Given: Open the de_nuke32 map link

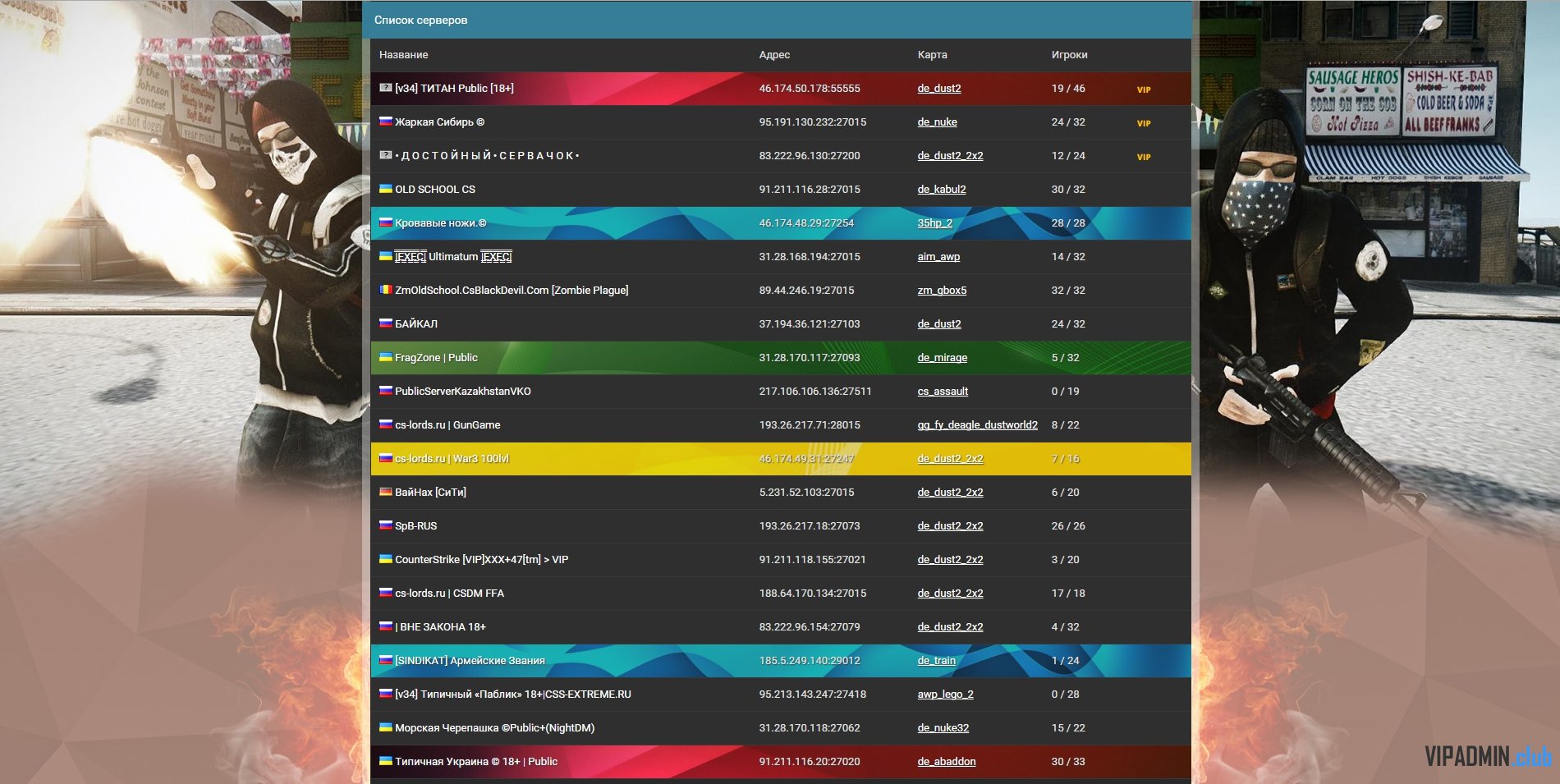Looking at the screenshot, I should click(943, 728).
